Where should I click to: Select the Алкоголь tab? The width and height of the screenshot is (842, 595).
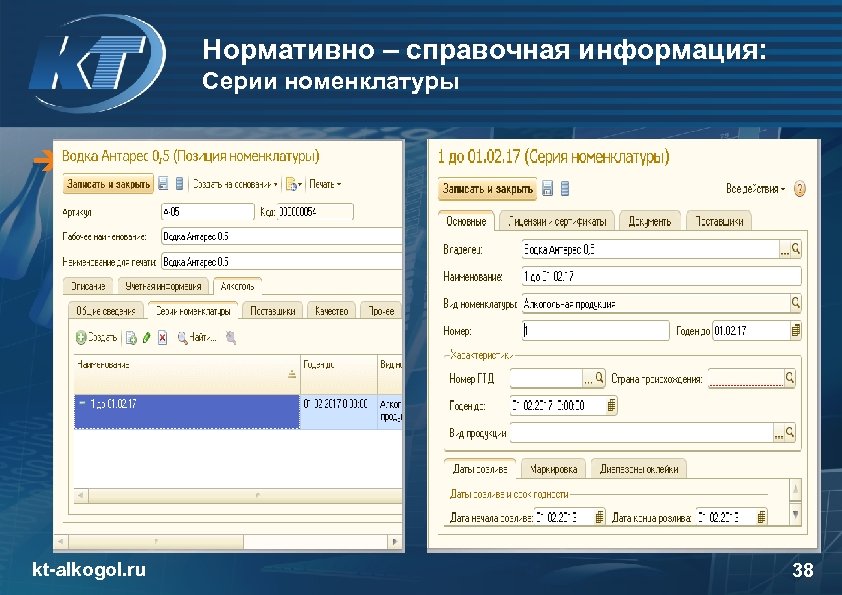237,286
